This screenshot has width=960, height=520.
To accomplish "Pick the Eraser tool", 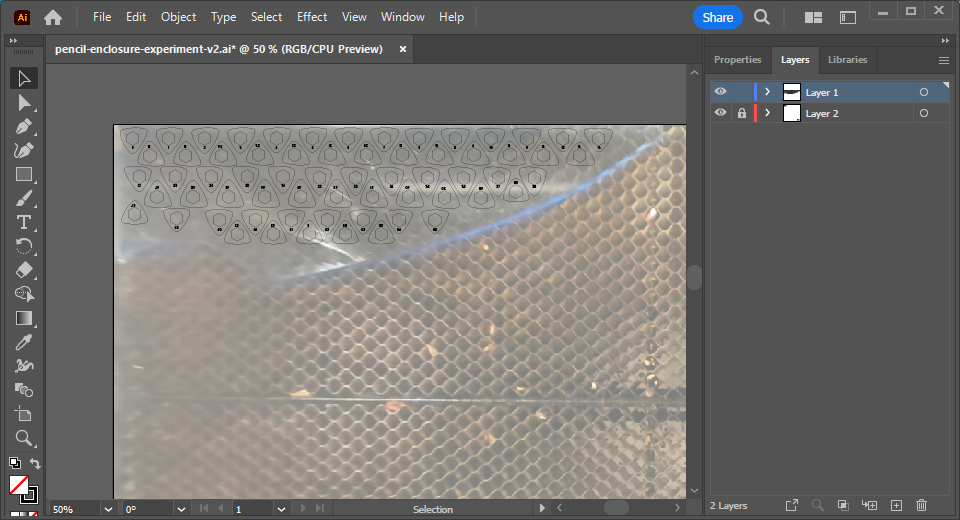I will (25, 270).
